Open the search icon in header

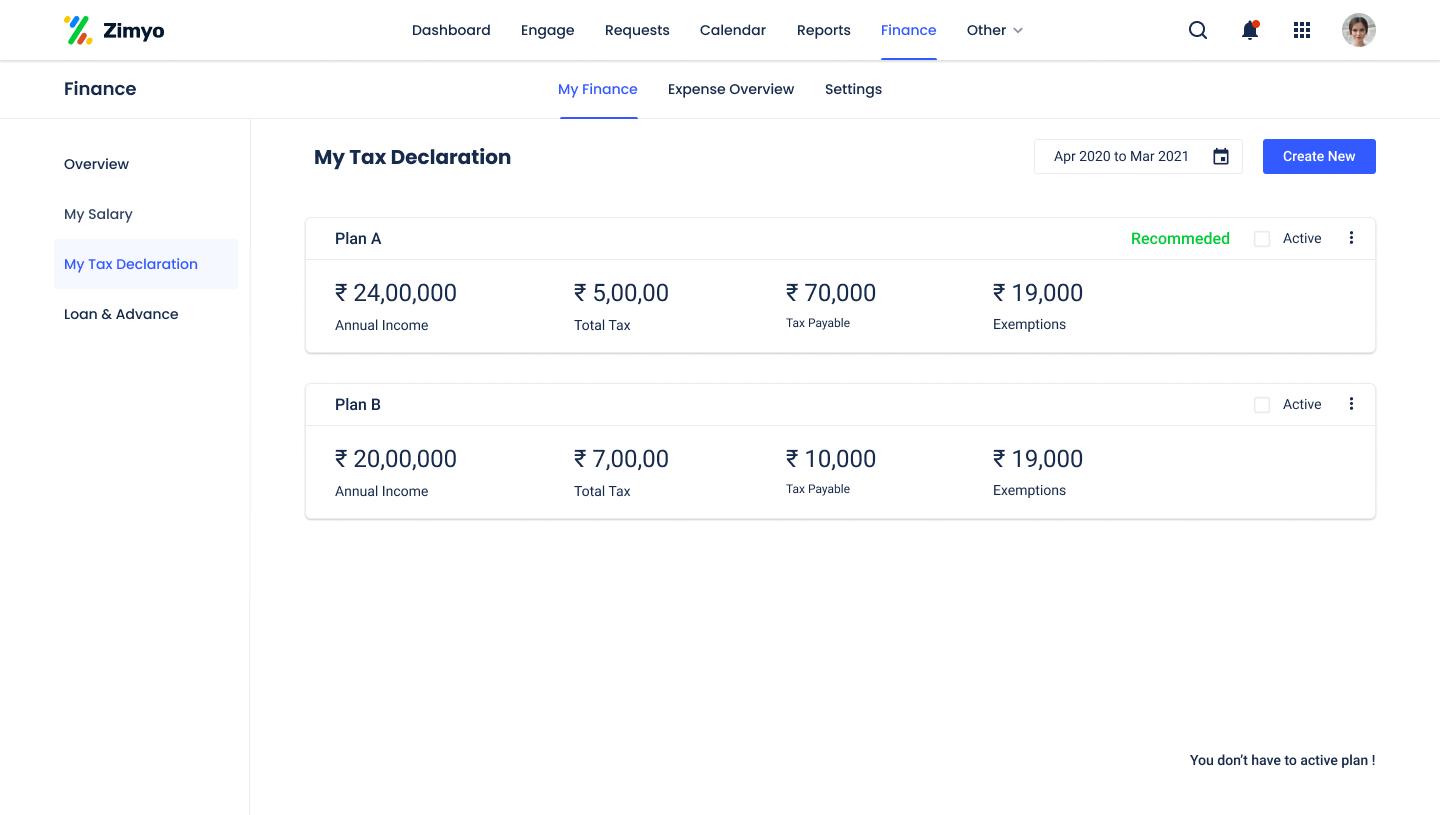point(1197,30)
